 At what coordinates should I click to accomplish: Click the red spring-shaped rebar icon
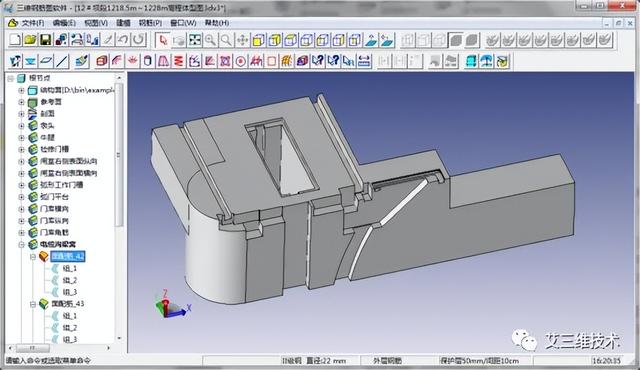[x=178, y=61]
